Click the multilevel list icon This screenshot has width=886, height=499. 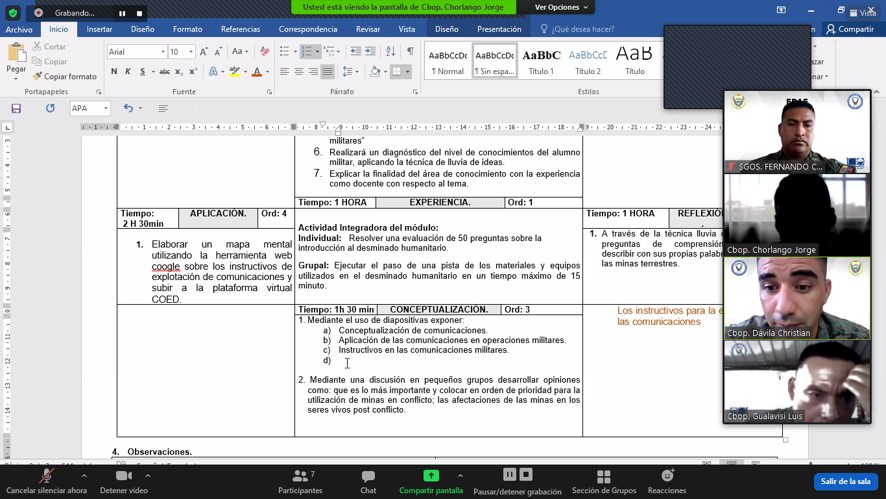tap(329, 51)
